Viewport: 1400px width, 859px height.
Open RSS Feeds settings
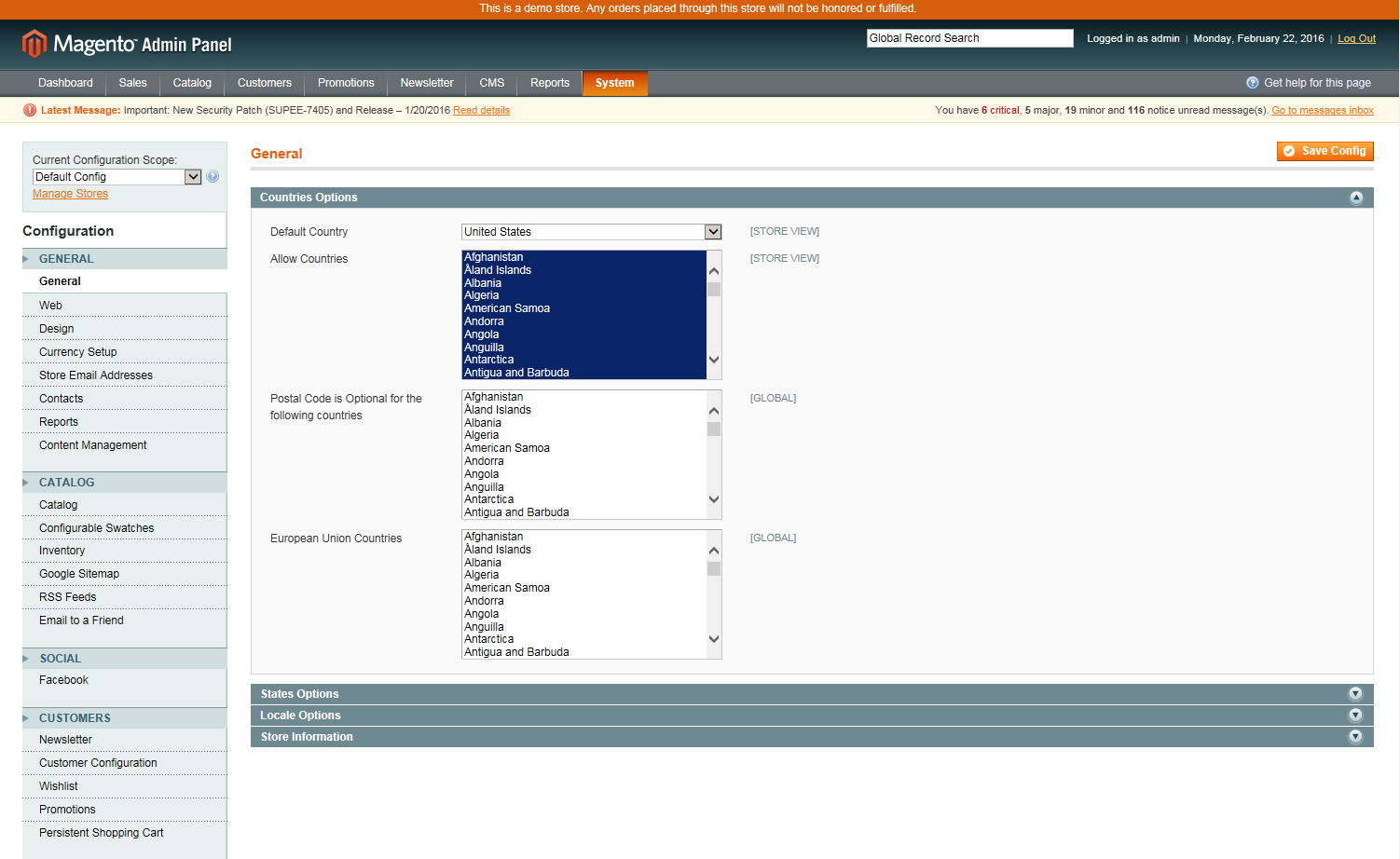coord(124,597)
